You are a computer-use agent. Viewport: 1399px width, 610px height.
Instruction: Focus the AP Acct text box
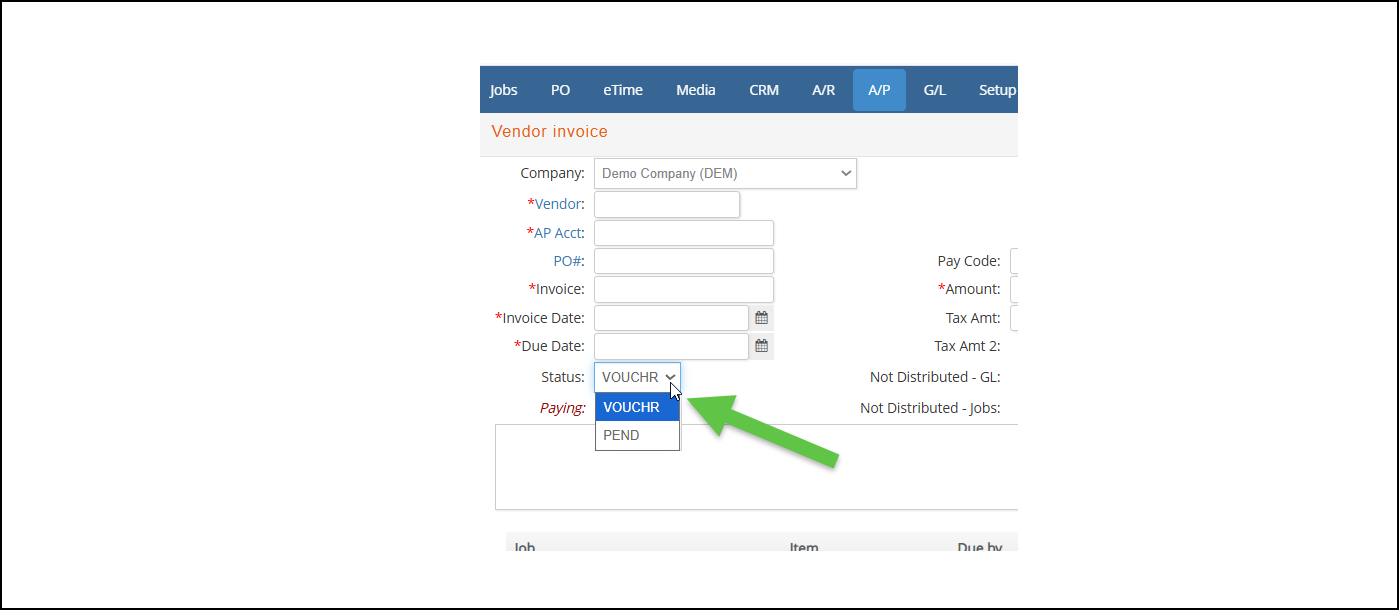click(683, 233)
